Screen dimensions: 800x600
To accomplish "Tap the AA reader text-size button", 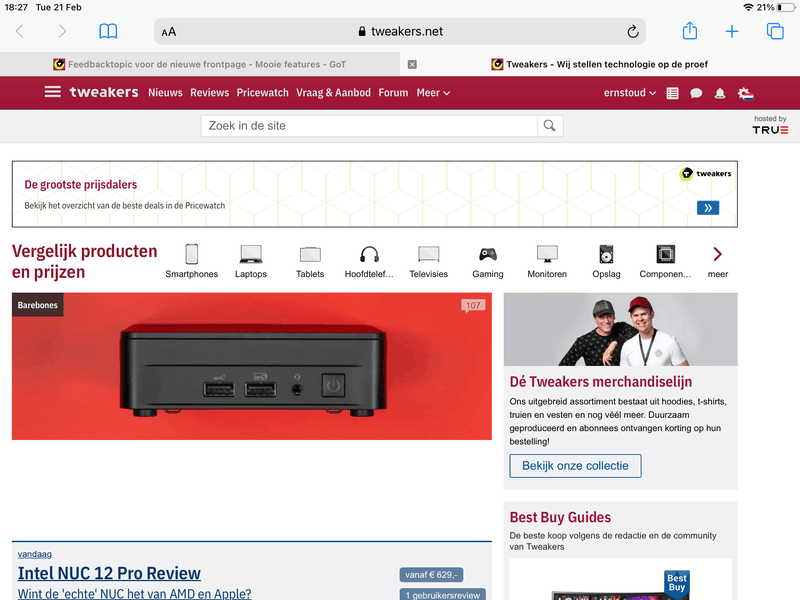I will 169,32.
